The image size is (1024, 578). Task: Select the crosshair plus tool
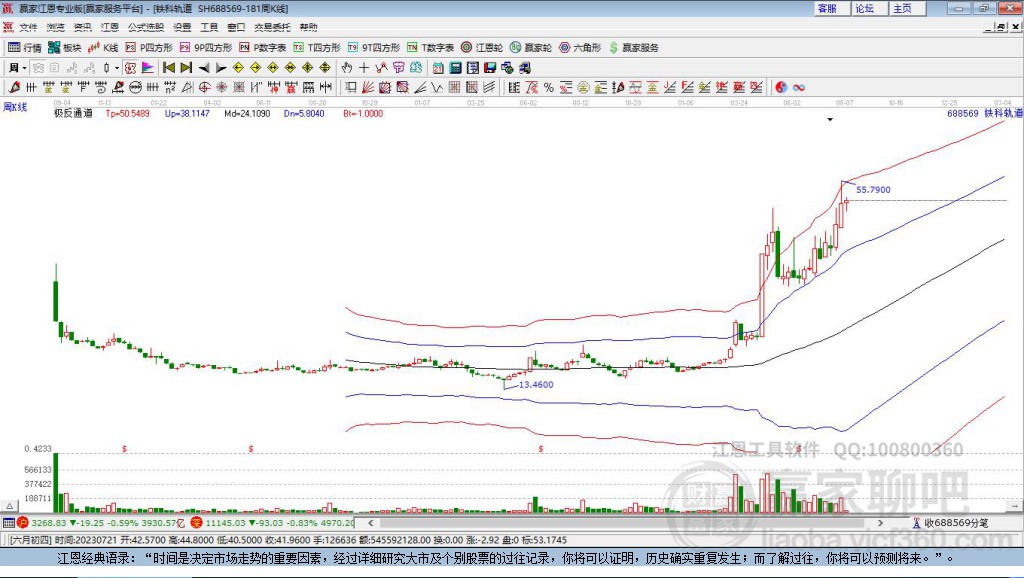(364, 68)
